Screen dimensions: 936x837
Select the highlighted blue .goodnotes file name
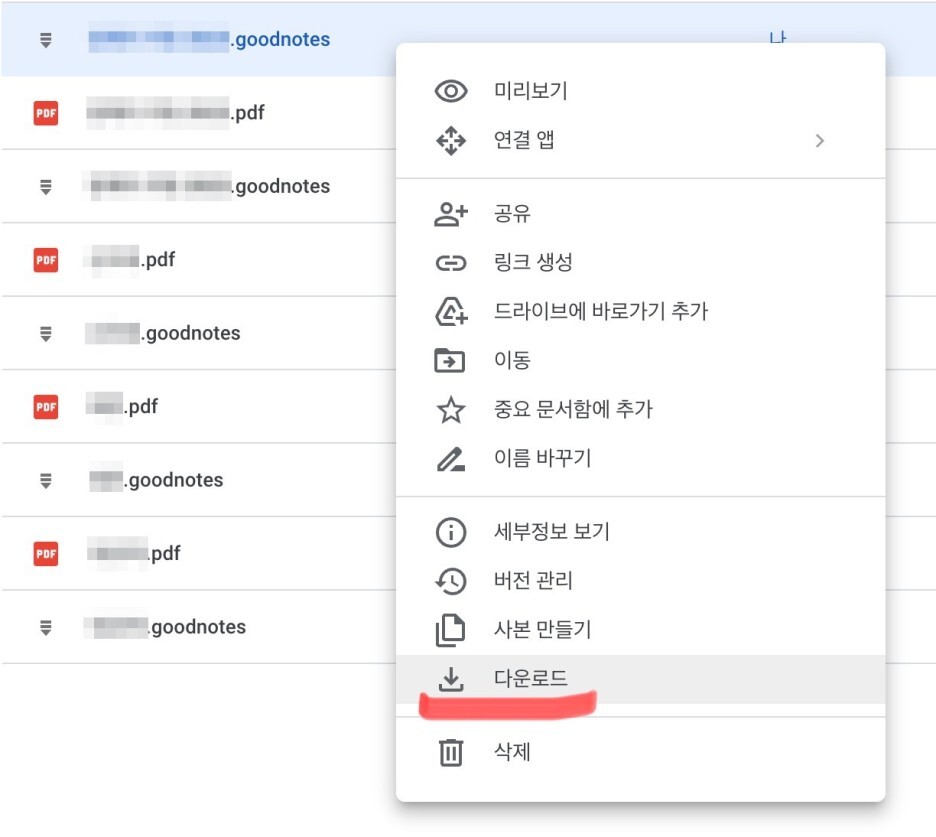click(209, 39)
